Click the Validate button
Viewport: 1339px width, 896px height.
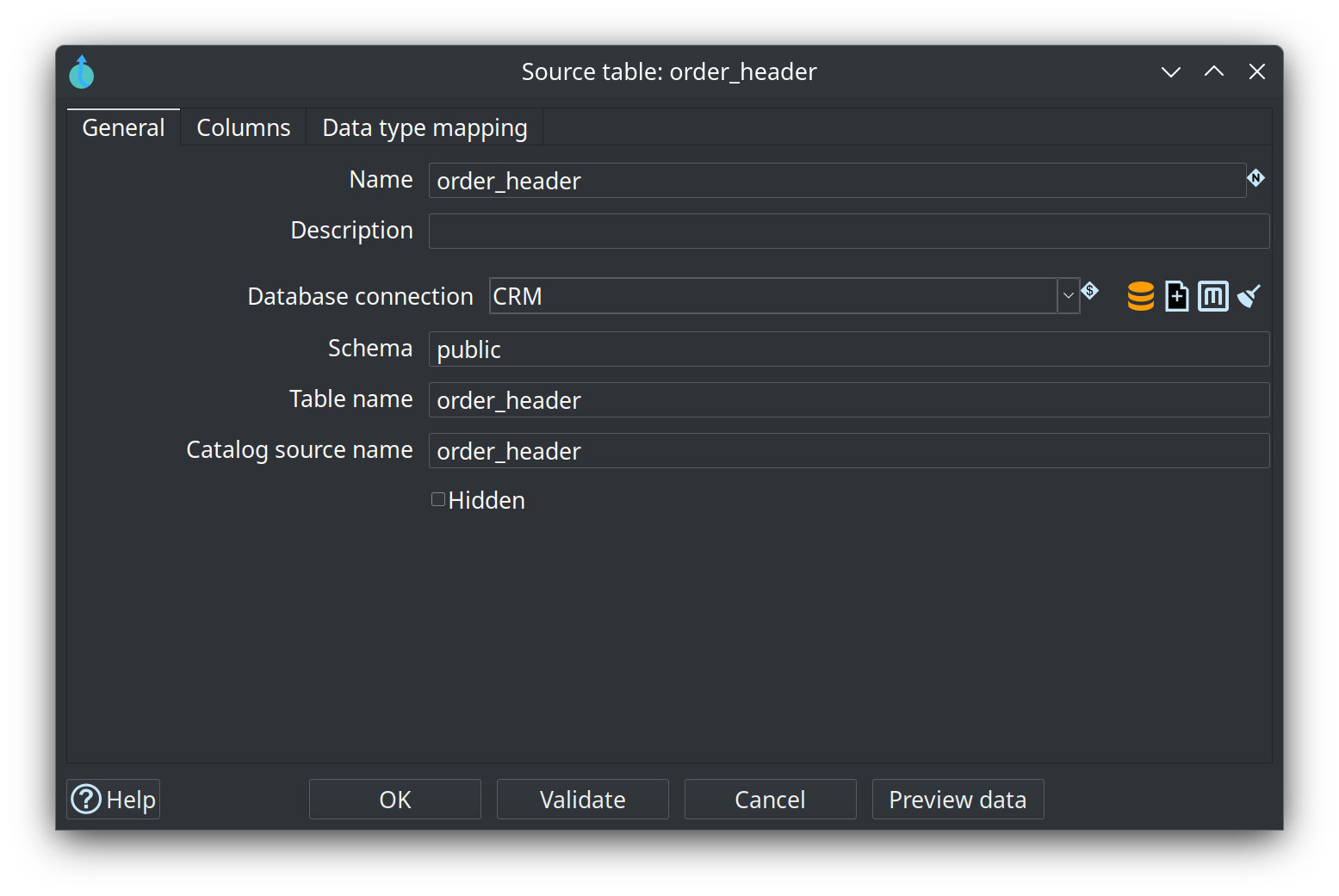(583, 800)
